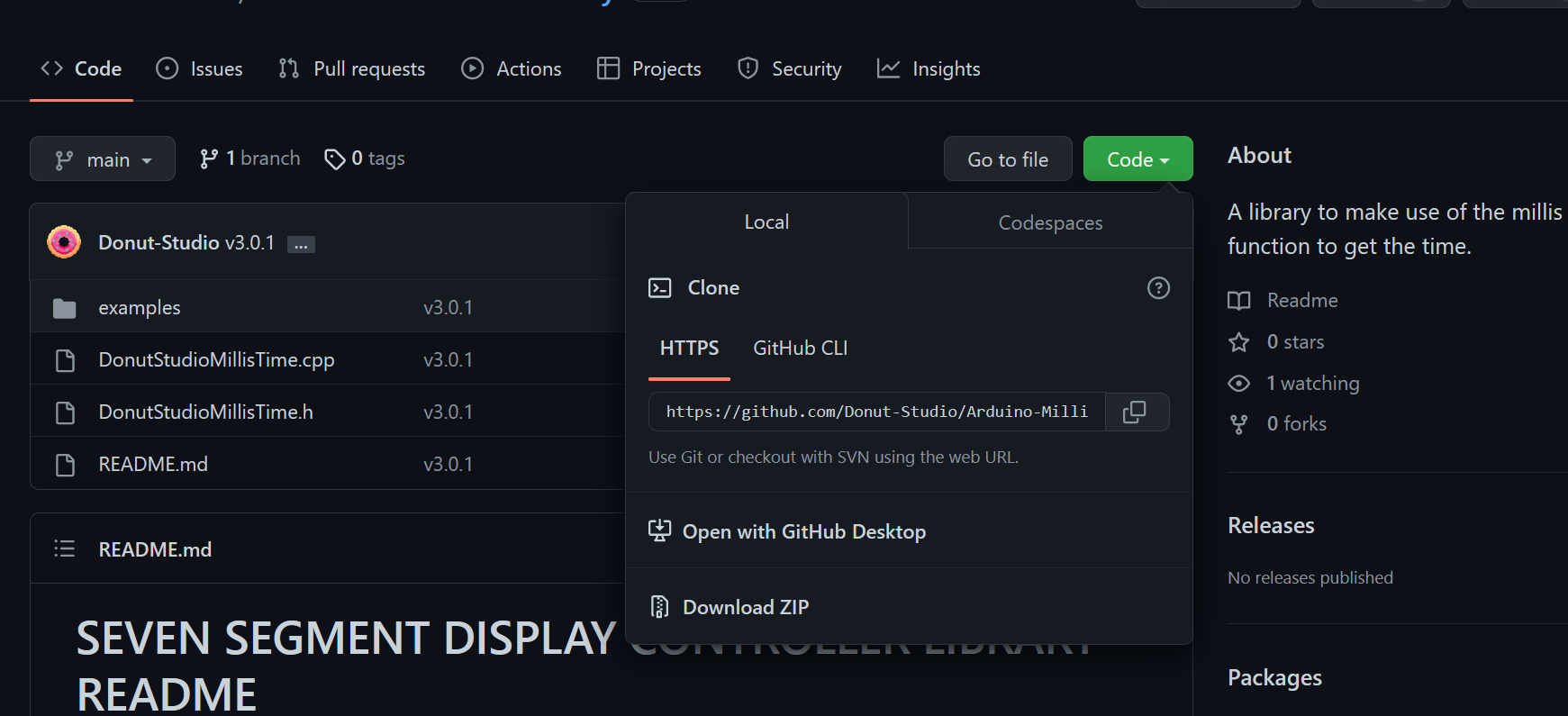Click the GitHub Desktop download icon

(660, 530)
